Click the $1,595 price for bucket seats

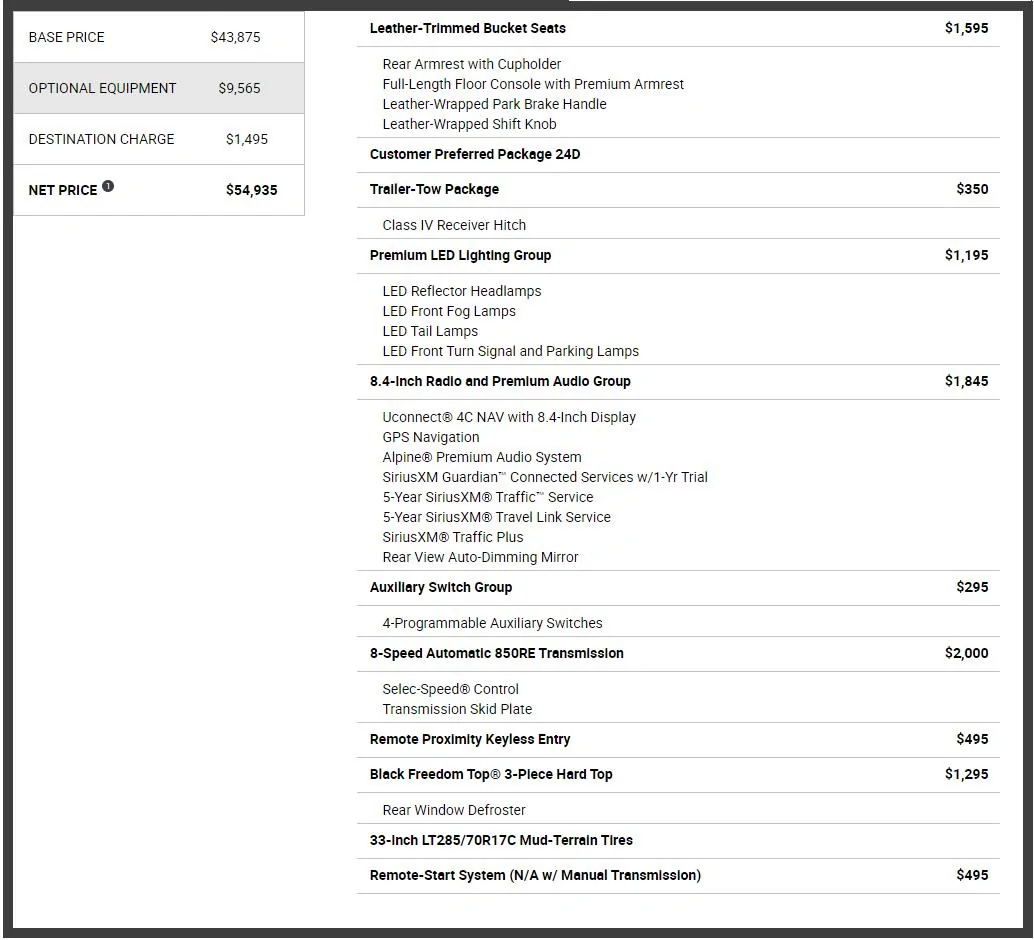click(x=966, y=28)
